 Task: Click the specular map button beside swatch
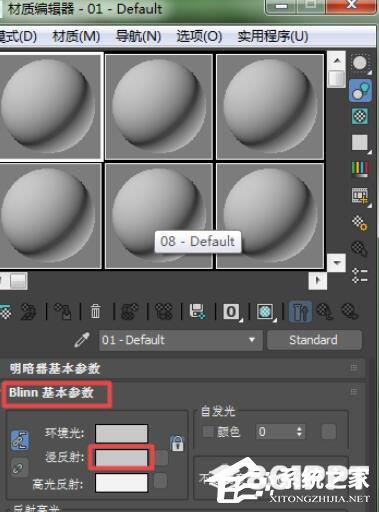click(x=160, y=481)
